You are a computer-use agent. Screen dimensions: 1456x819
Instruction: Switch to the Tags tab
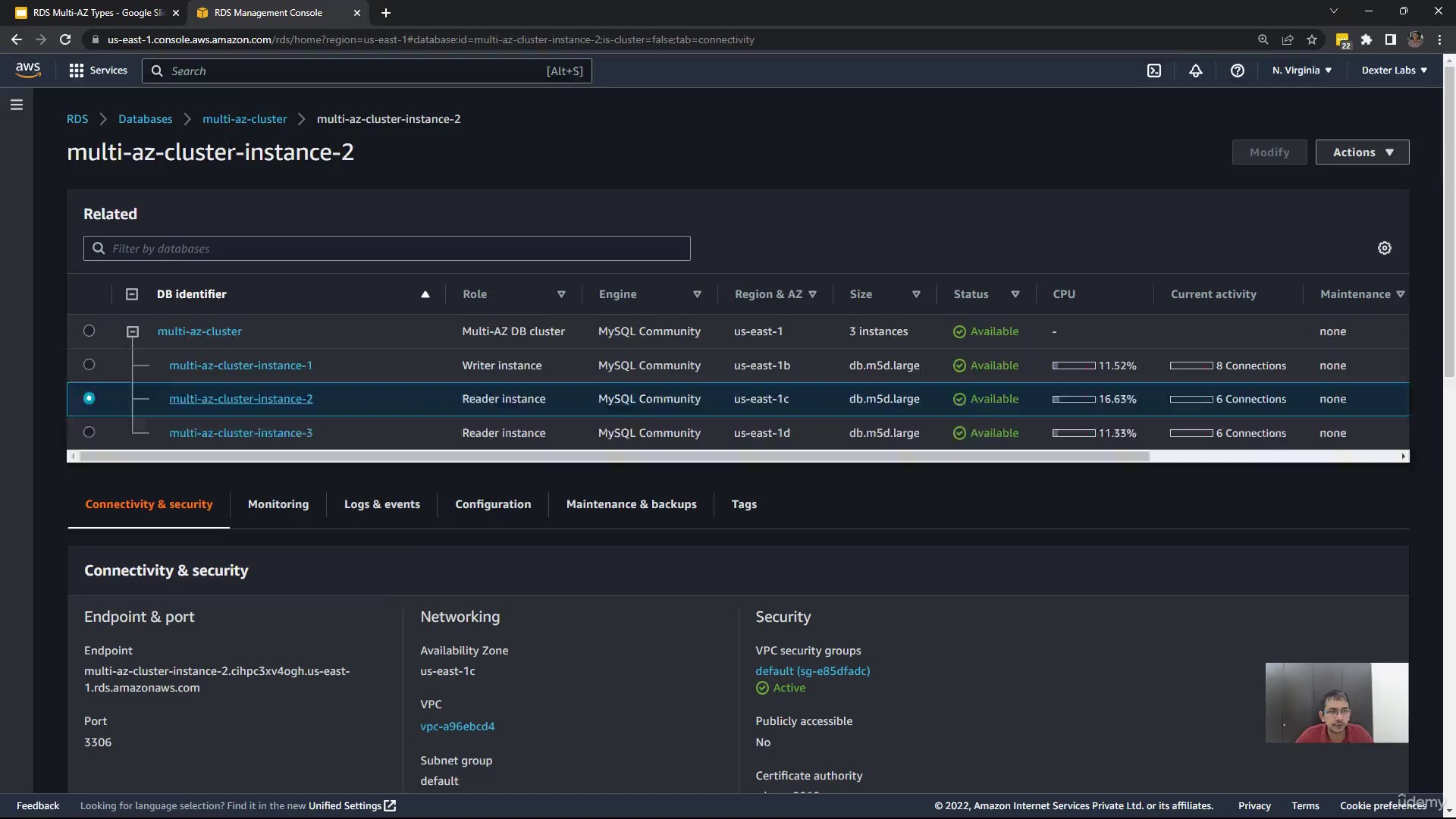point(744,504)
